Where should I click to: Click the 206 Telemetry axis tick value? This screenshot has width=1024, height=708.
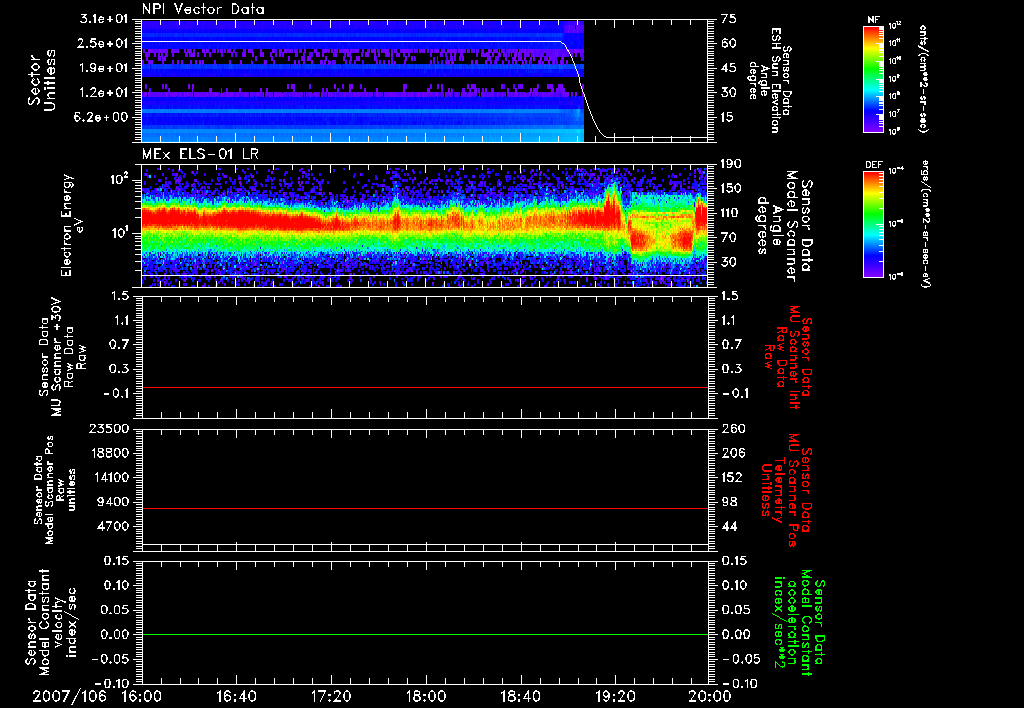click(733, 453)
